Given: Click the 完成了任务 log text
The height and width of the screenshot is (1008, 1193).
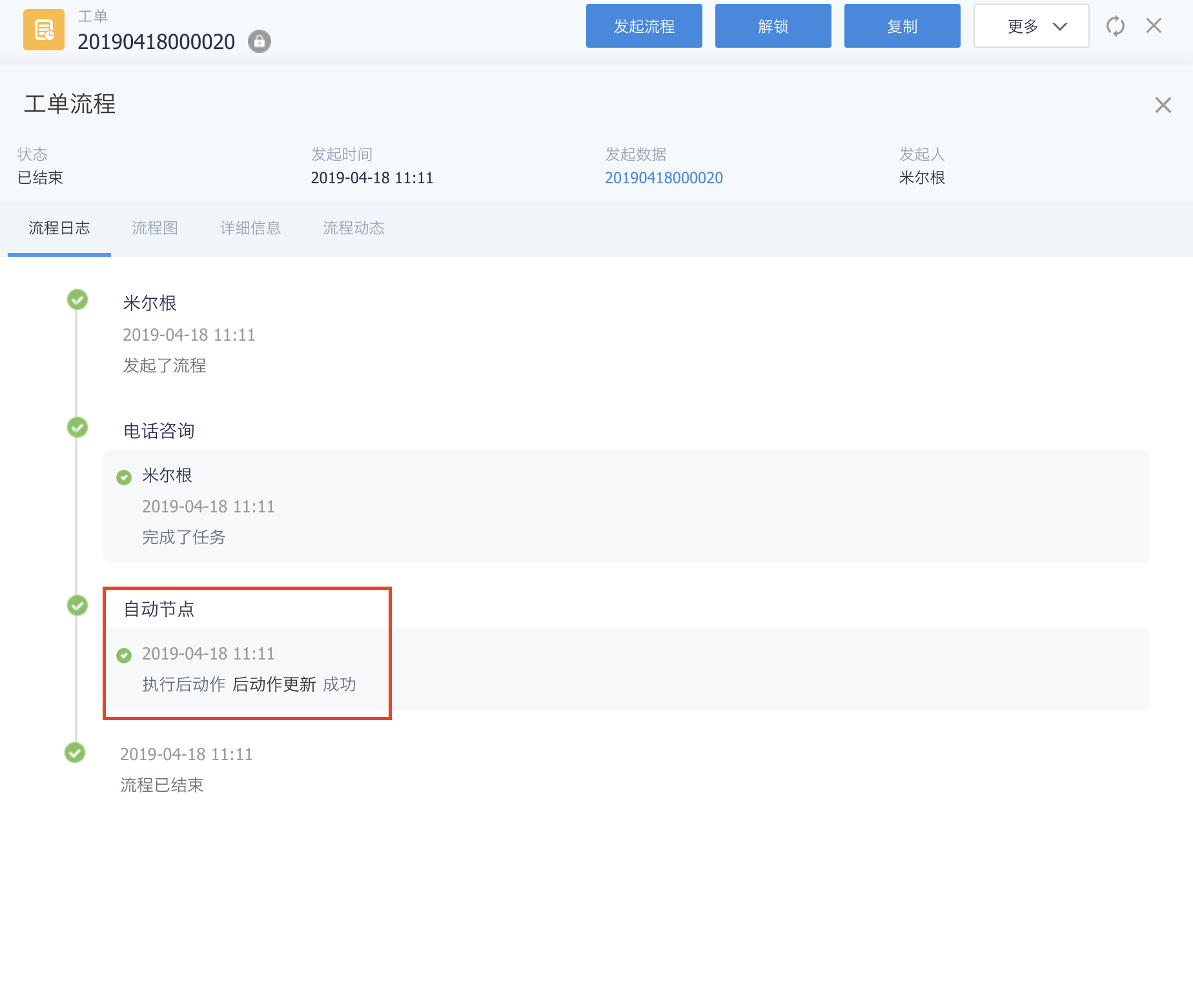Looking at the screenshot, I should [184, 537].
